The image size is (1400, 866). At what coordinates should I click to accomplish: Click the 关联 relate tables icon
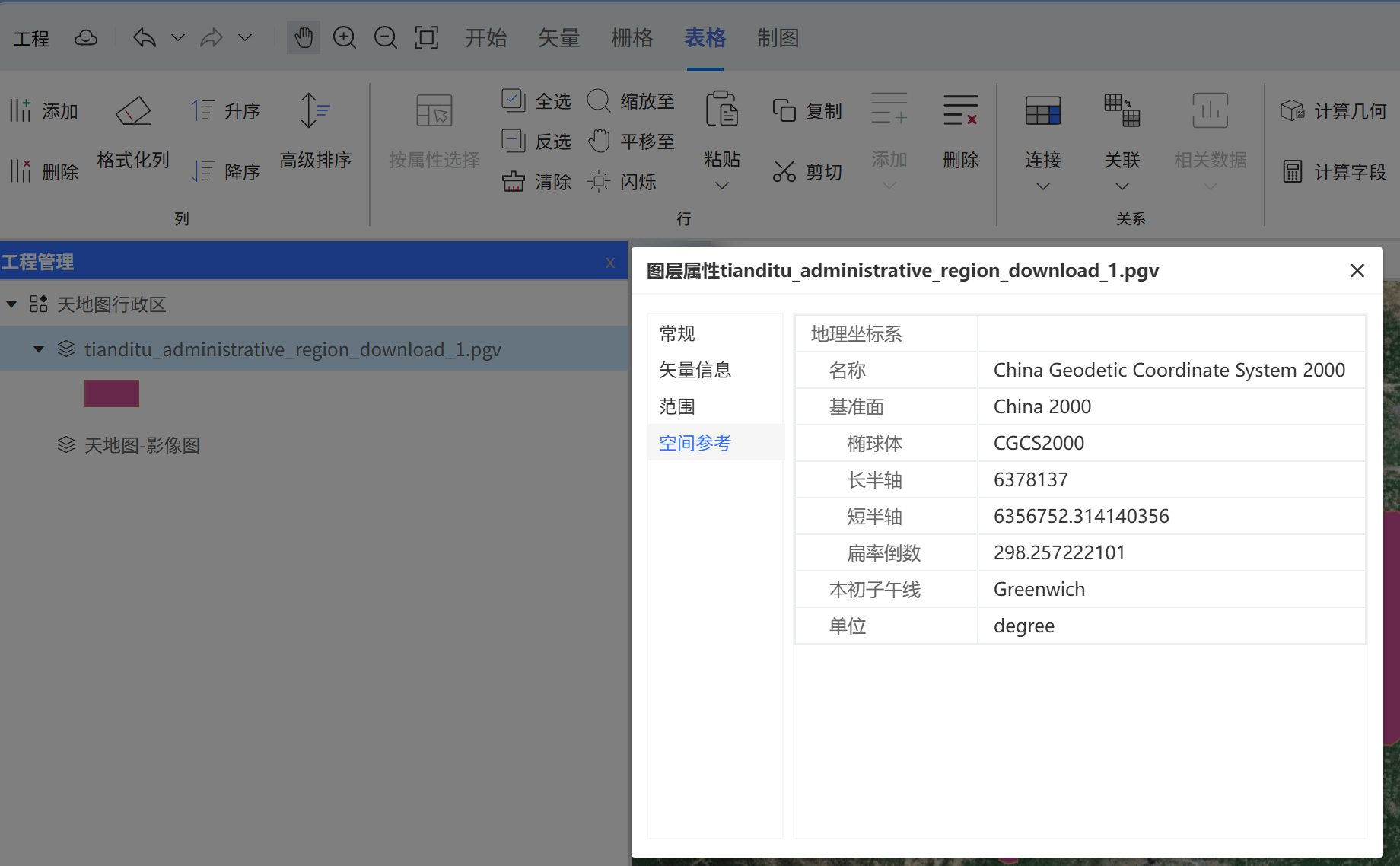pos(1122,111)
